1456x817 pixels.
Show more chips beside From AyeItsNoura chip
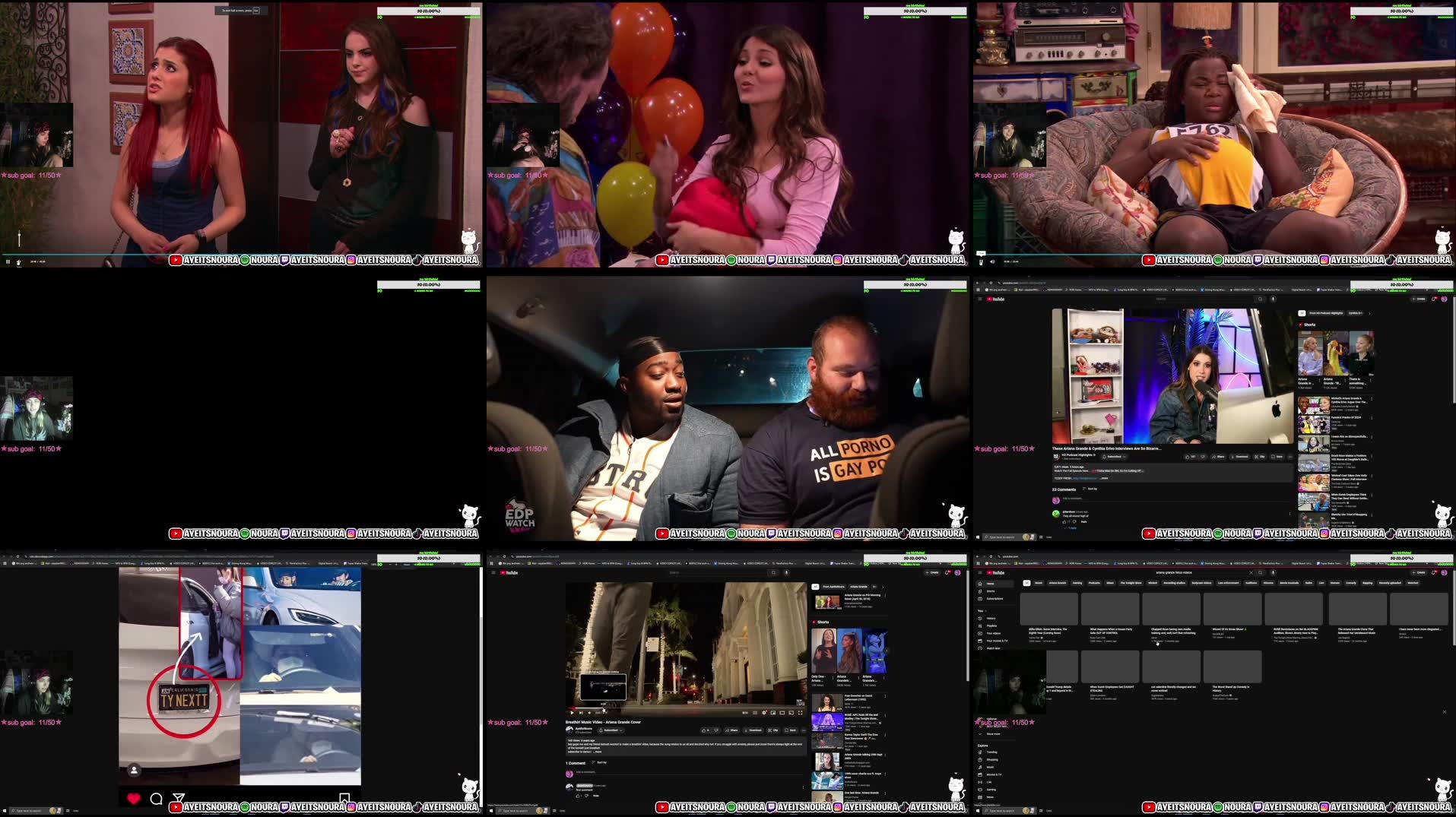[x=883, y=587]
